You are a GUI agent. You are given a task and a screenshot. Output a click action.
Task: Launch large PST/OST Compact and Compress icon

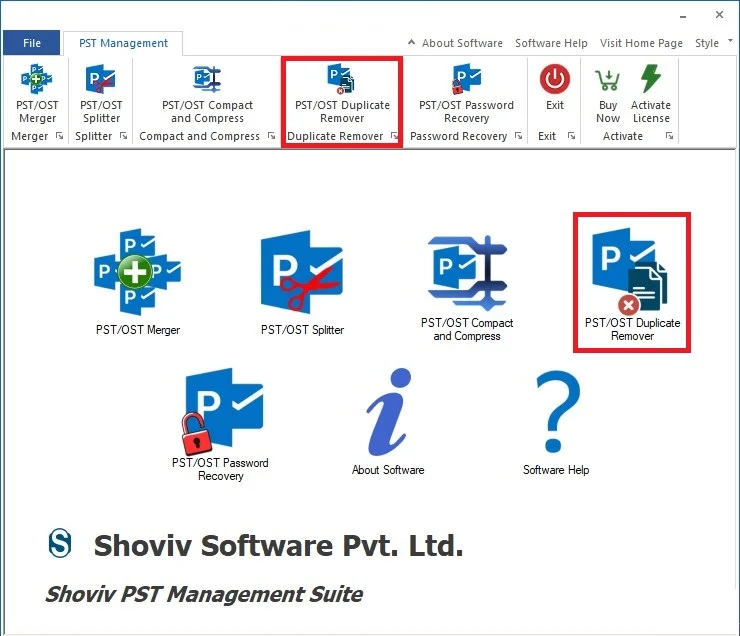pos(467,271)
